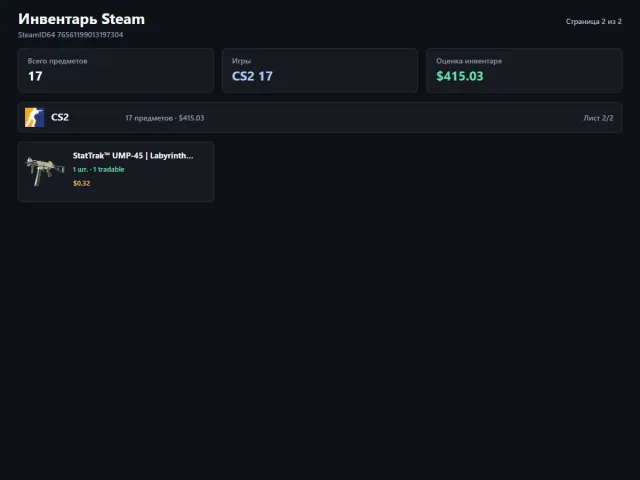
Task: Open the UMP-45 weapon thumbnail
Action: [x=45, y=171]
